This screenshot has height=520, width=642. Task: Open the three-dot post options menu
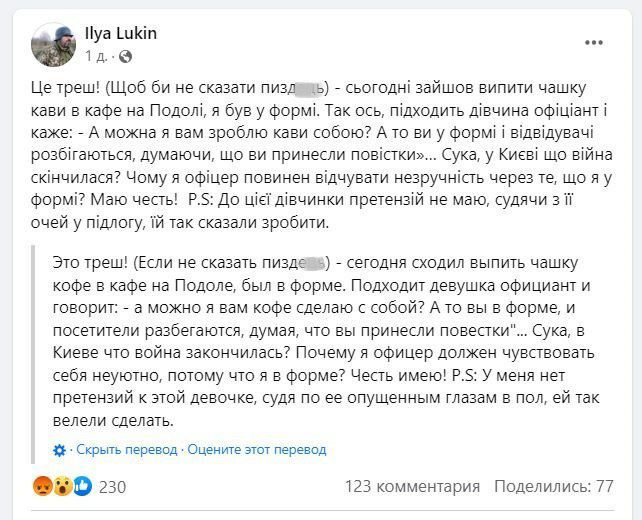(x=594, y=43)
